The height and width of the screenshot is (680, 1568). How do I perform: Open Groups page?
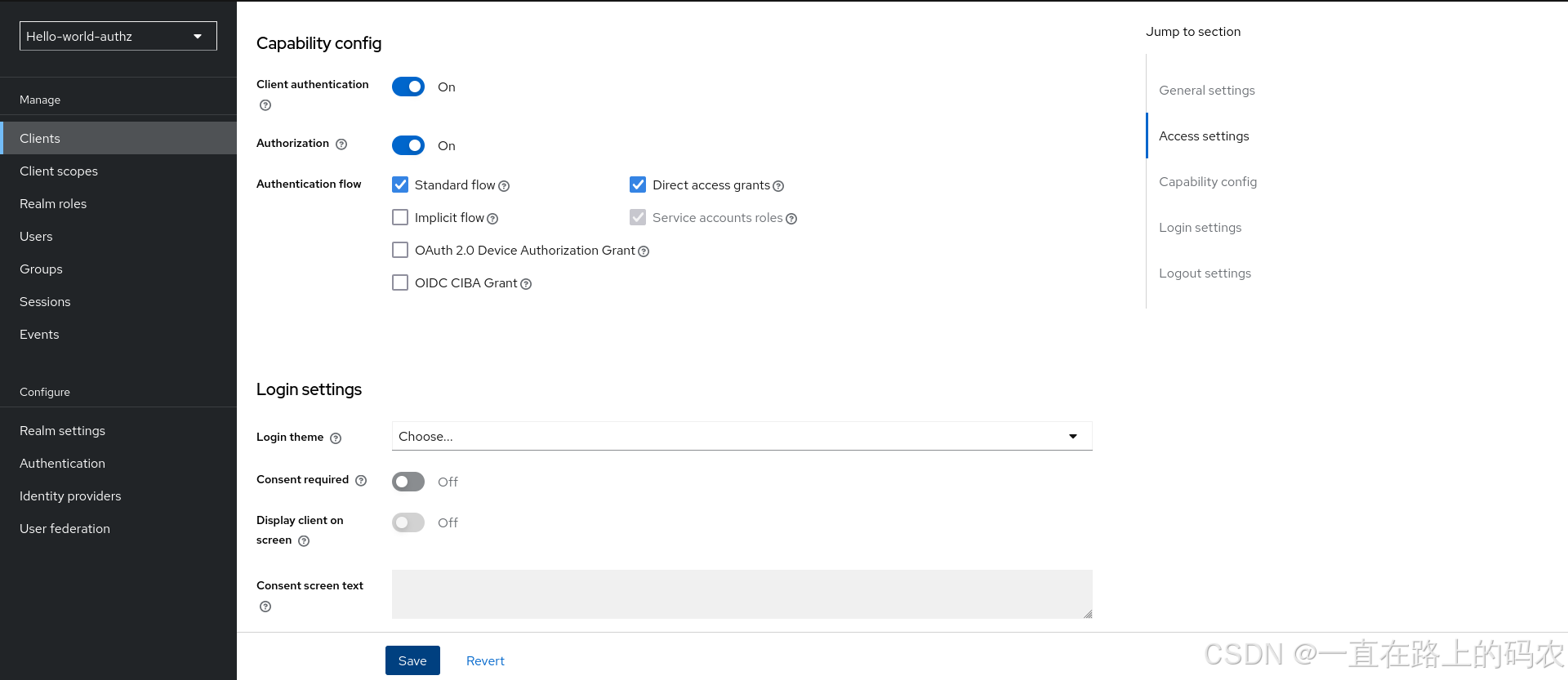coord(118,269)
